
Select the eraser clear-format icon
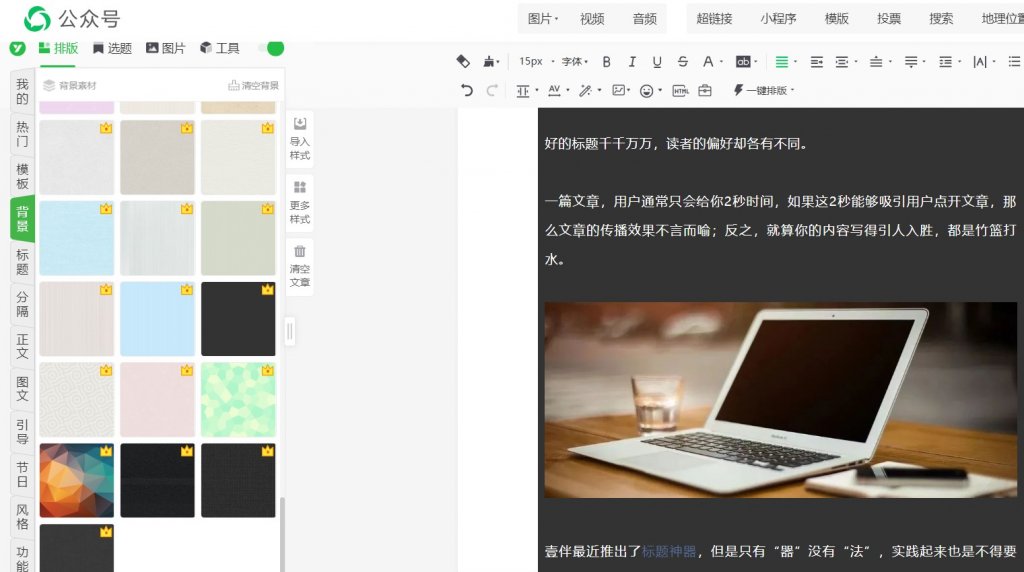coord(463,61)
